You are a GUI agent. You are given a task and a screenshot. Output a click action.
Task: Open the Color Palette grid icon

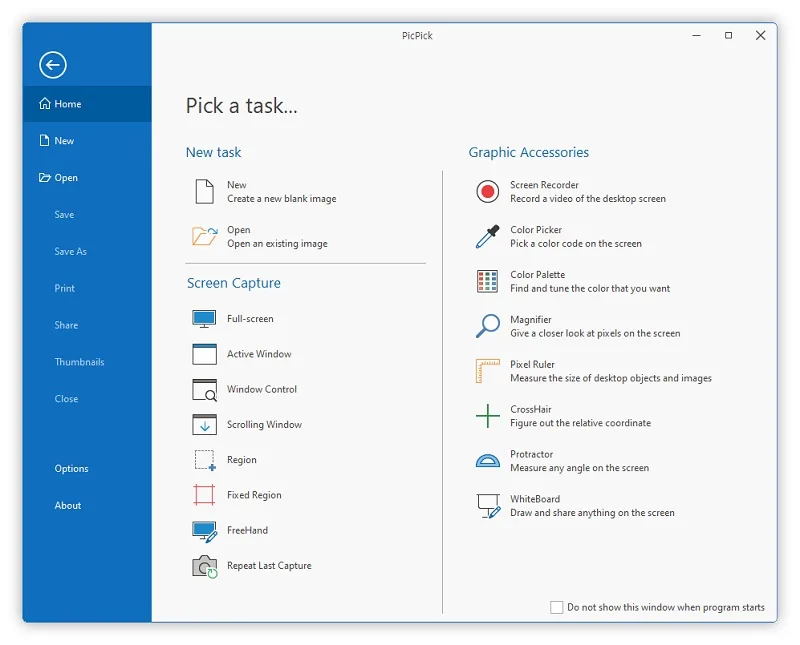click(x=487, y=282)
